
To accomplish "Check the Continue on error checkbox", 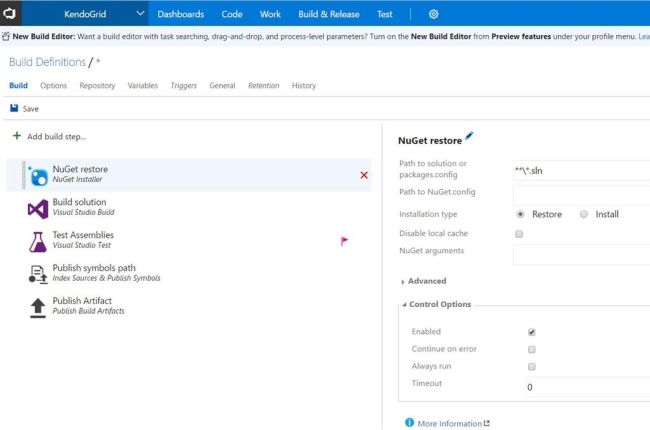I will (x=531, y=349).
